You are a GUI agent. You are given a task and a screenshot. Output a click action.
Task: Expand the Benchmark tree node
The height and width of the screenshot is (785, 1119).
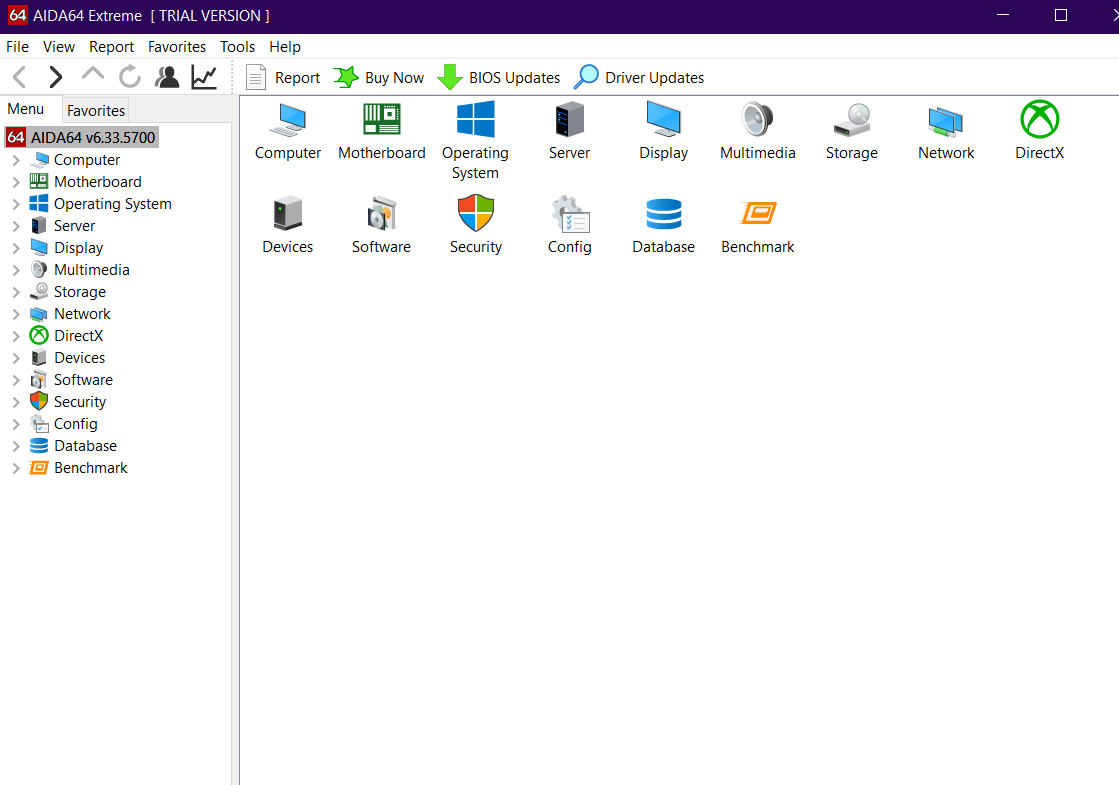pos(16,468)
